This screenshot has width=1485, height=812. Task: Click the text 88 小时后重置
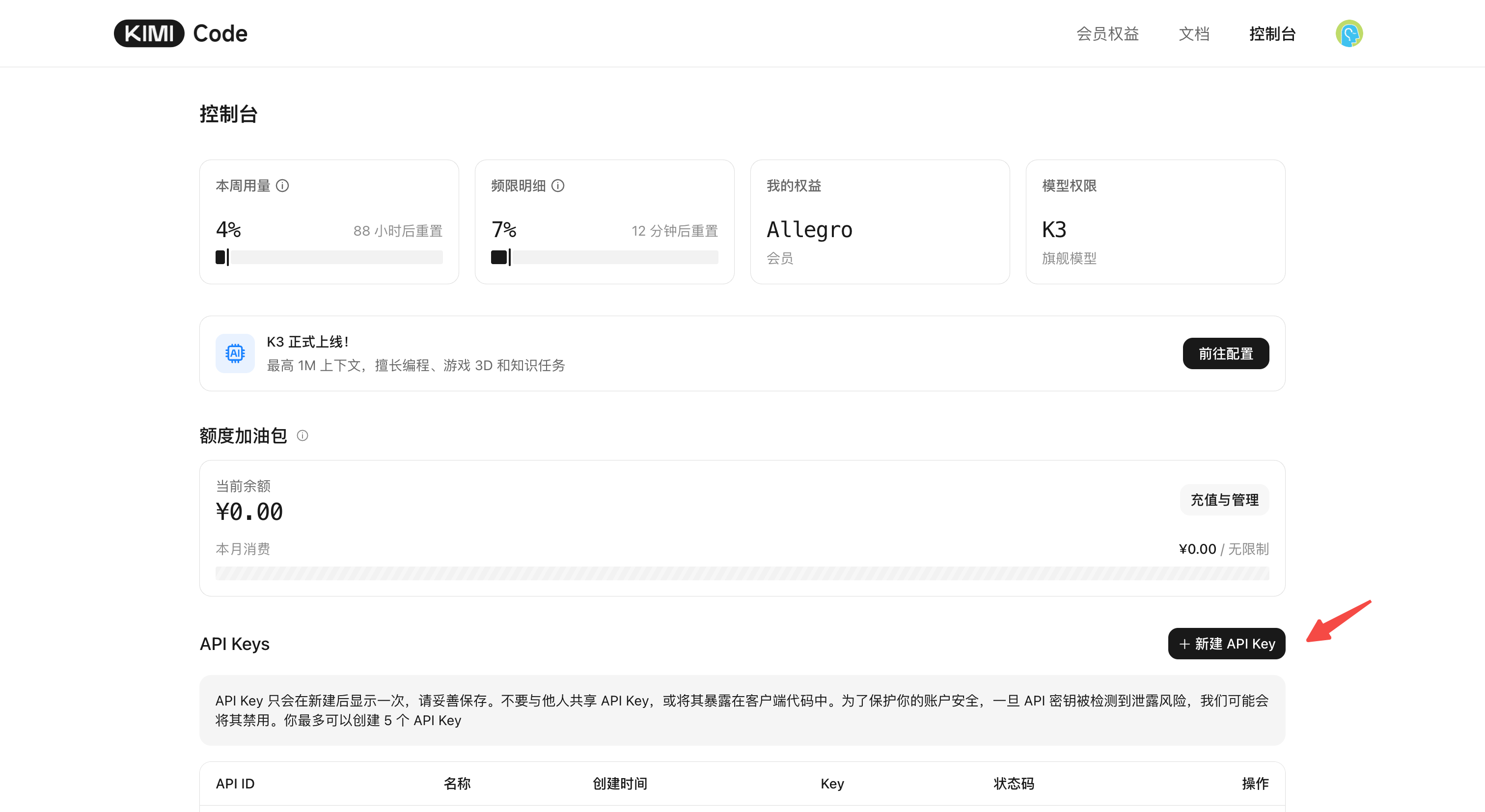[x=398, y=231]
